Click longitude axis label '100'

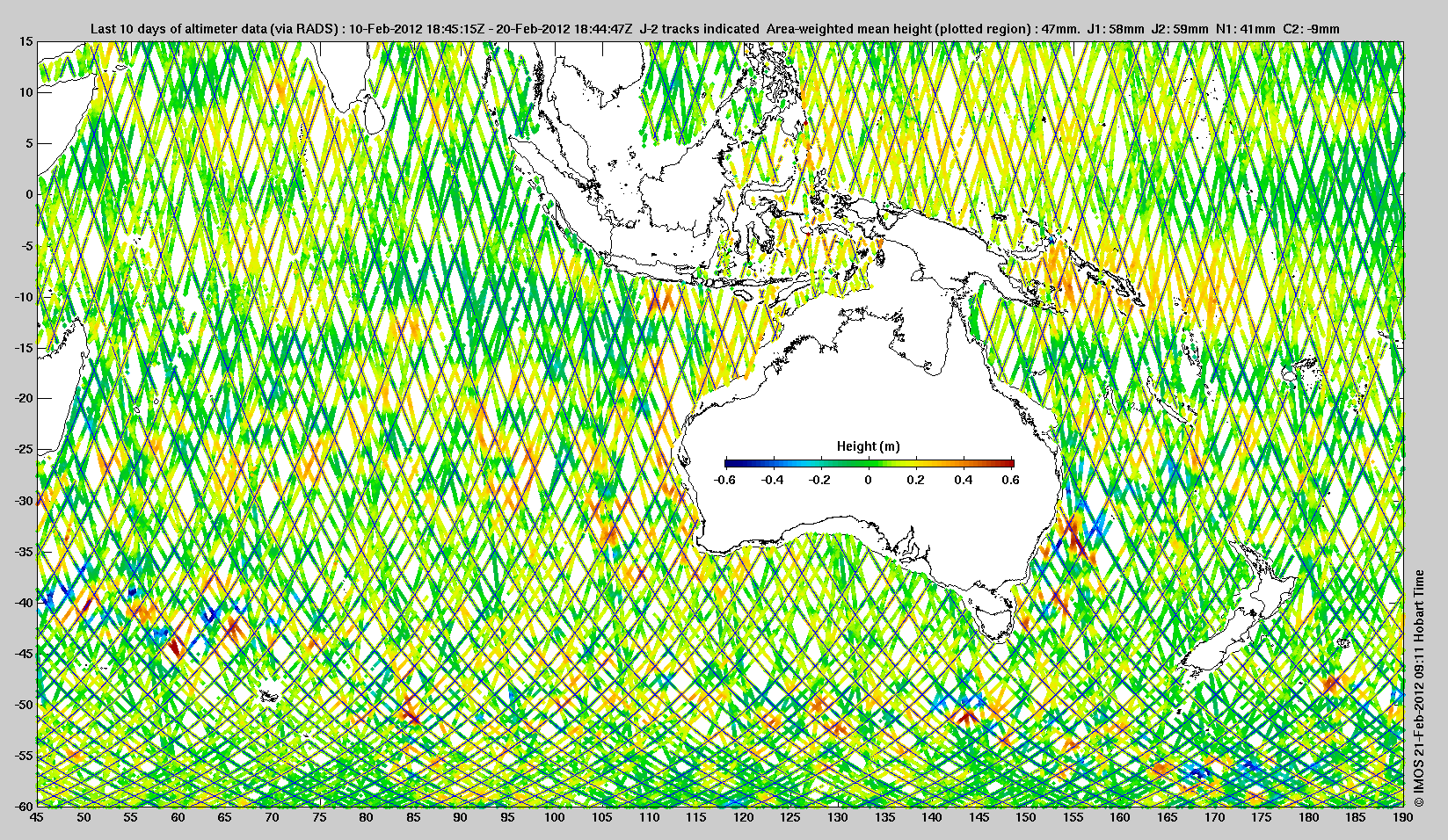click(555, 817)
